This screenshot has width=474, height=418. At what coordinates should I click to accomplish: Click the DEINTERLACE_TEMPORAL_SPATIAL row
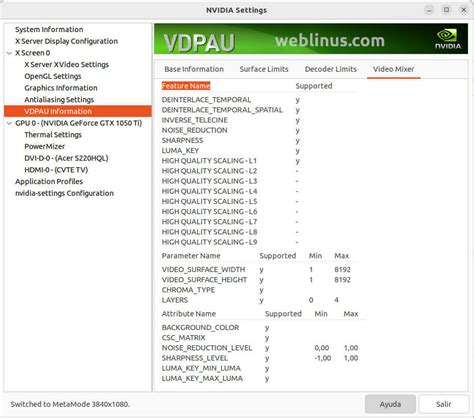pyautogui.click(x=222, y=110)
